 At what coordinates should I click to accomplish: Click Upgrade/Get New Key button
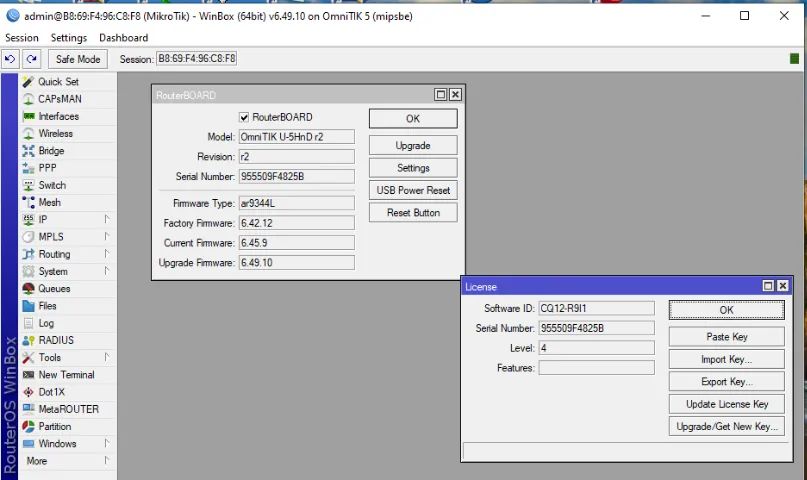(x=727, y=426)
